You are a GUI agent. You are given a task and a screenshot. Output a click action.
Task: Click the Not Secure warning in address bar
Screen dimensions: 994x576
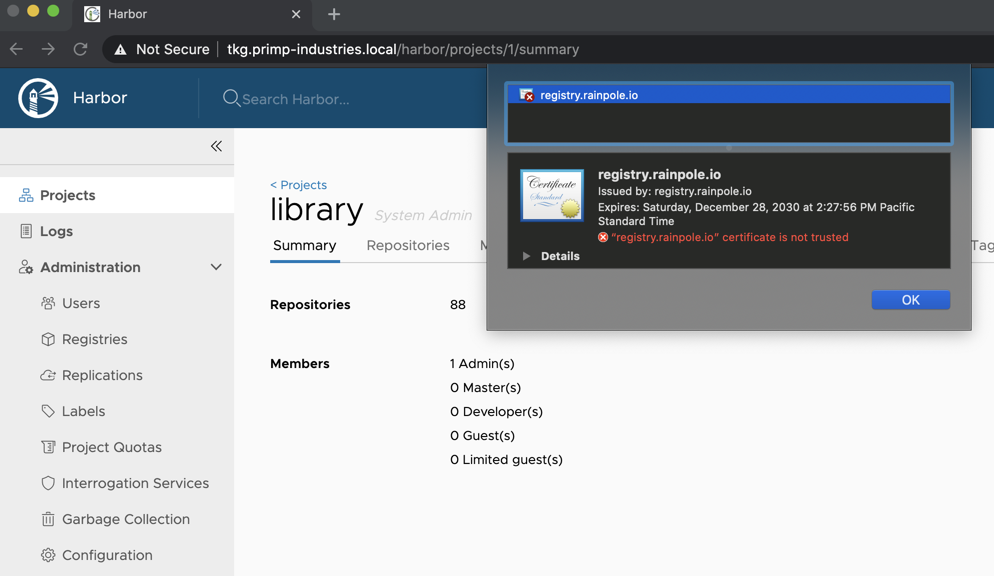[161, 49]
